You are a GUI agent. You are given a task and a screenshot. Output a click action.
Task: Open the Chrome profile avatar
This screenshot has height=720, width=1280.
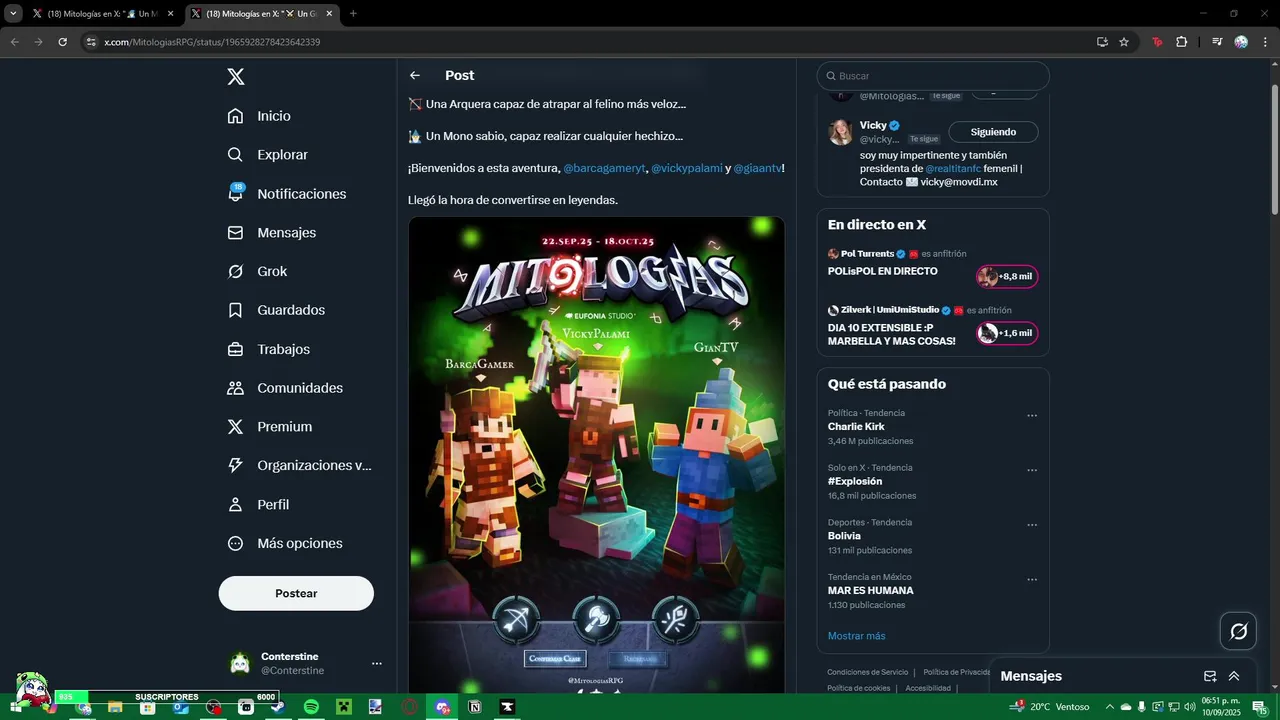[1241, 42]
